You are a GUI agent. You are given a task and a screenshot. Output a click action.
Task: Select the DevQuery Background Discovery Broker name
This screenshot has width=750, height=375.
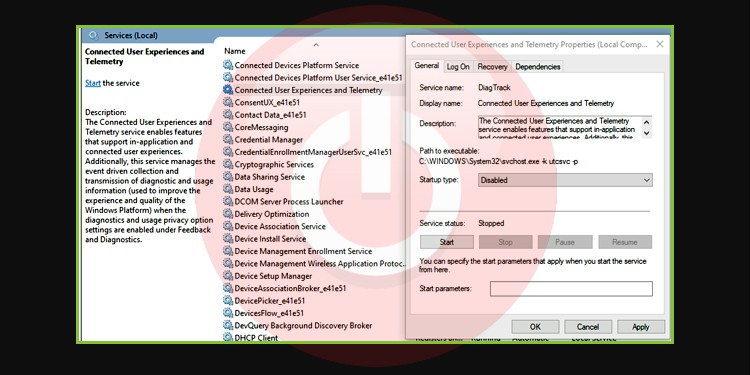pyautogui.click(x=303, y=325)
